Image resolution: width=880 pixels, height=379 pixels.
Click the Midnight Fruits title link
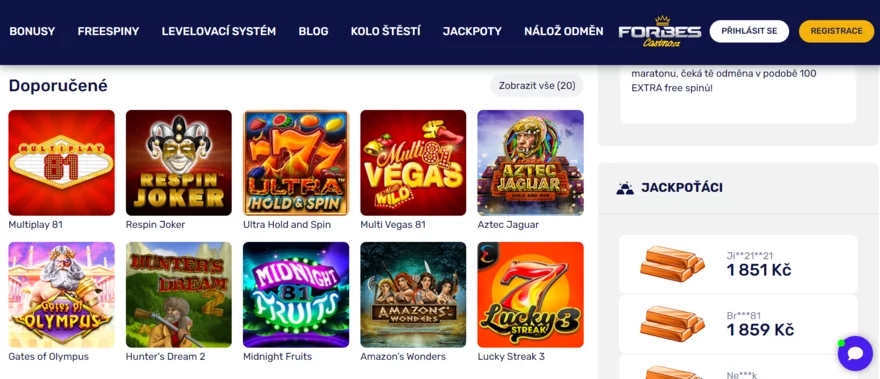[277, 357]
